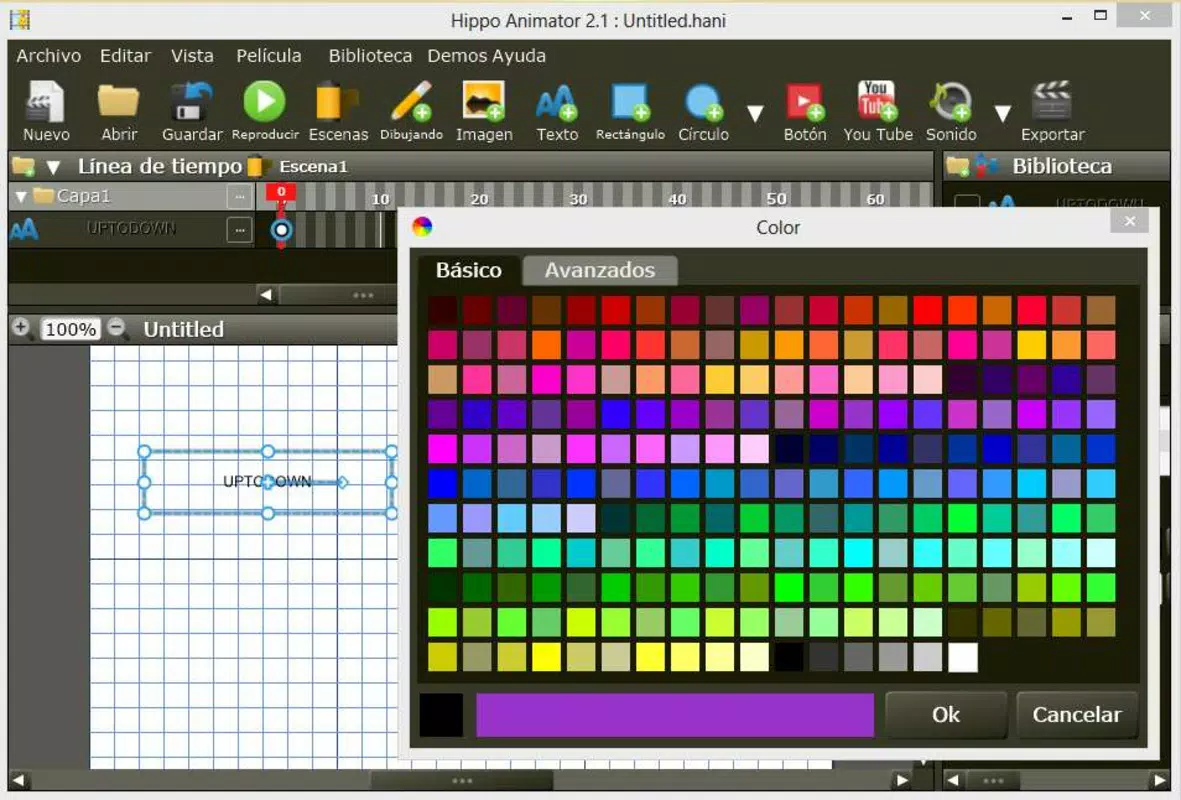Collapse the Línea de tiempo panel arrow
1181x800 pixels.
coord(53,166)
